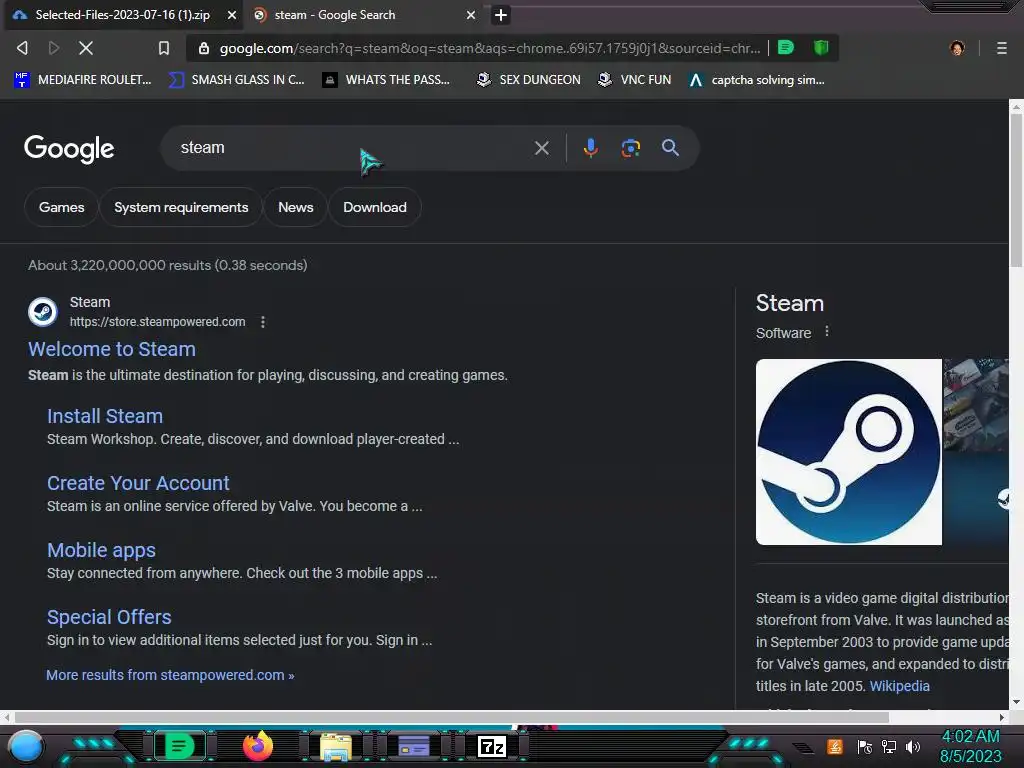The image size is (1024, 768).
Task: Clear the search query with the X
Action: [541, 148]
